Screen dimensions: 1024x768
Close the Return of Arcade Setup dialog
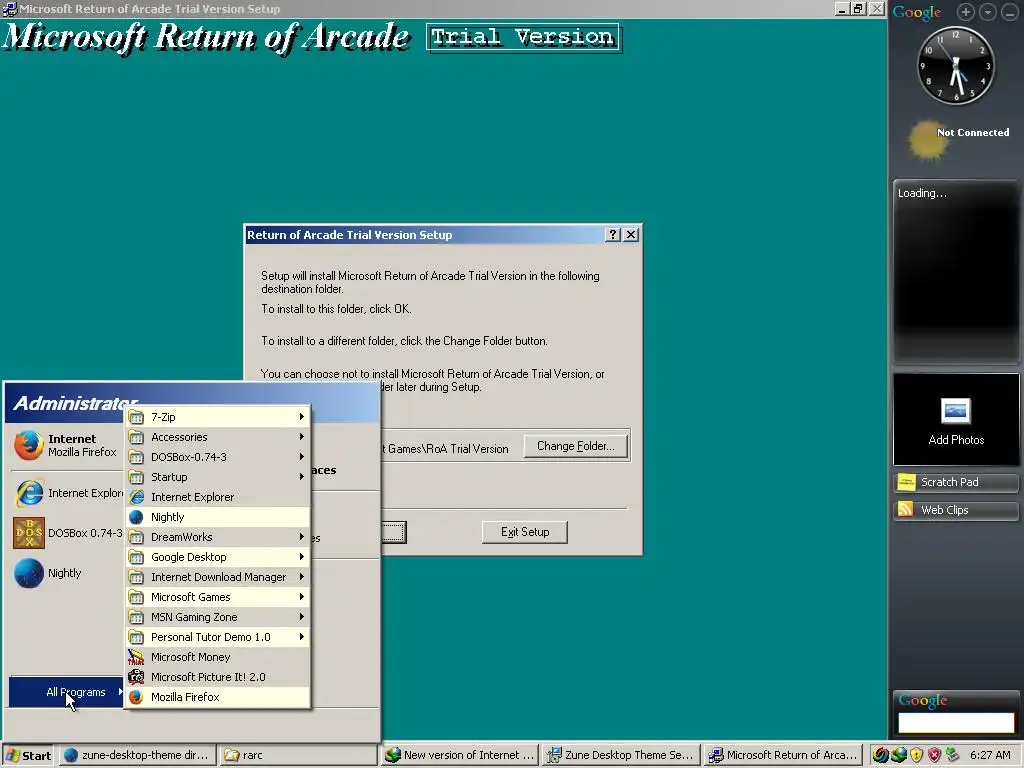click(630, 234)
